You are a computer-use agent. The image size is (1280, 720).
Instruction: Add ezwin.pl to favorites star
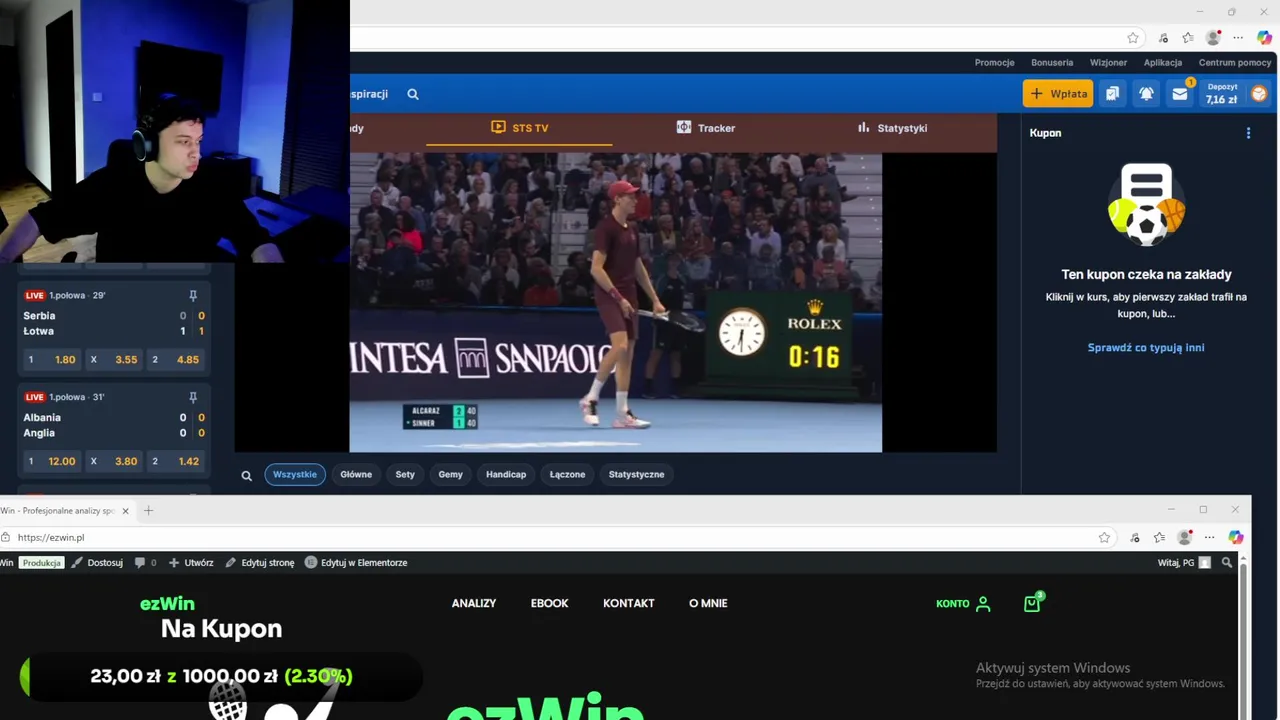click(x=1104, y=537)
